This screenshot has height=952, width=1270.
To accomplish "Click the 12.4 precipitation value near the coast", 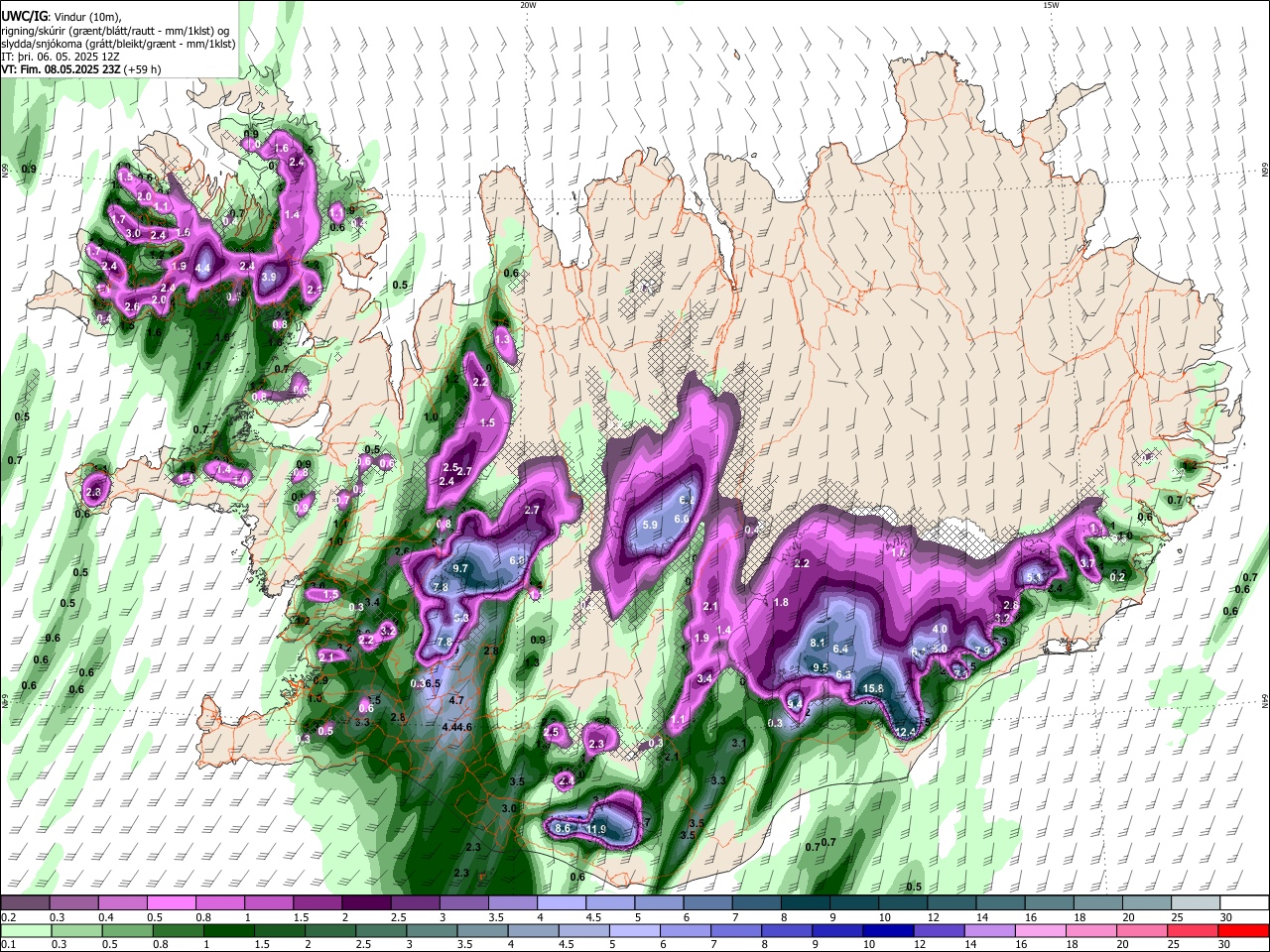I will pos(906,732).
